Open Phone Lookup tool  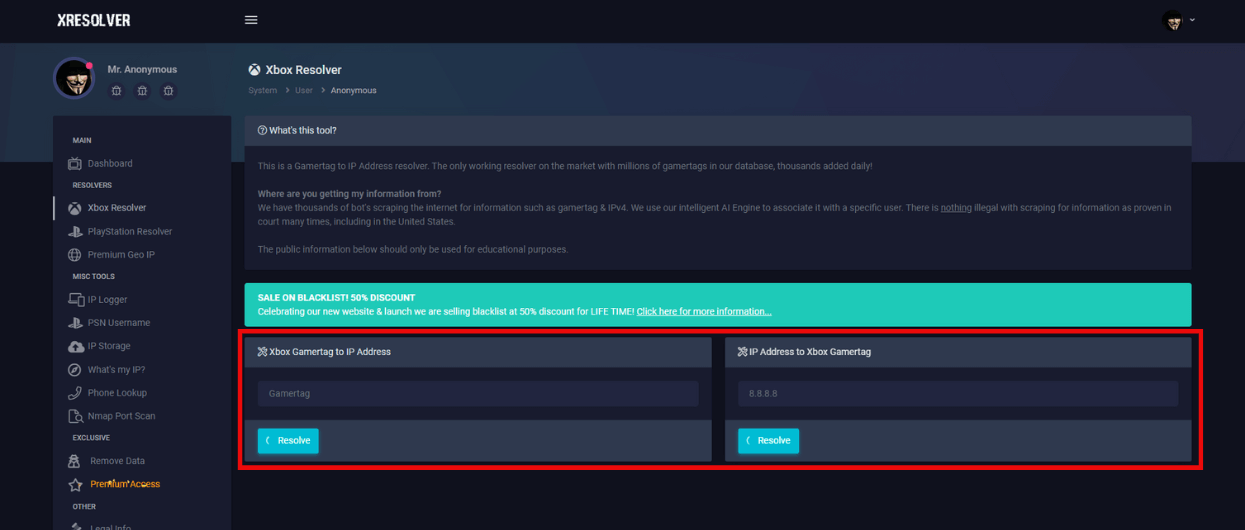coord(117,393)
